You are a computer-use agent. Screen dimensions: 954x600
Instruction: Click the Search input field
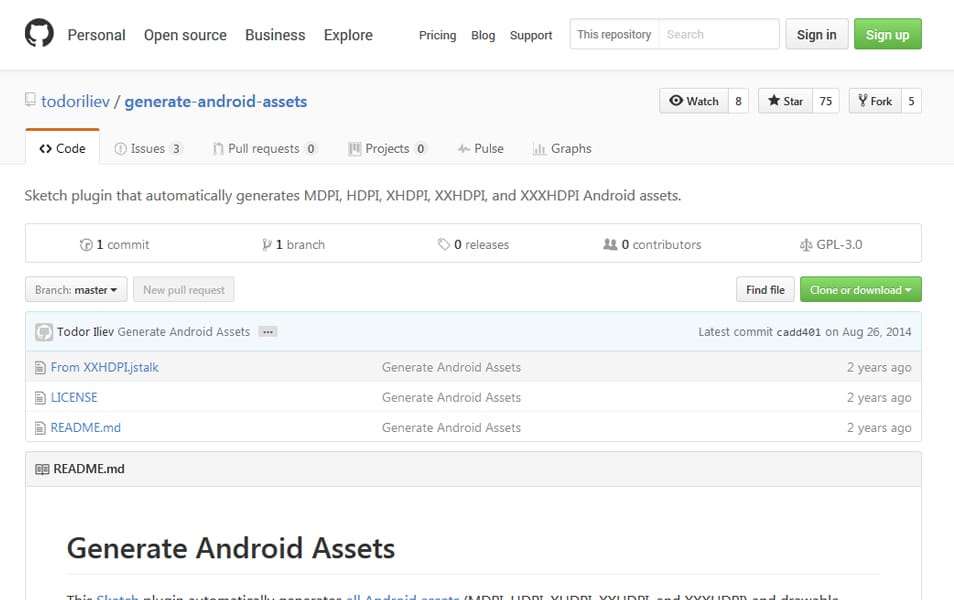click(719, 35)
